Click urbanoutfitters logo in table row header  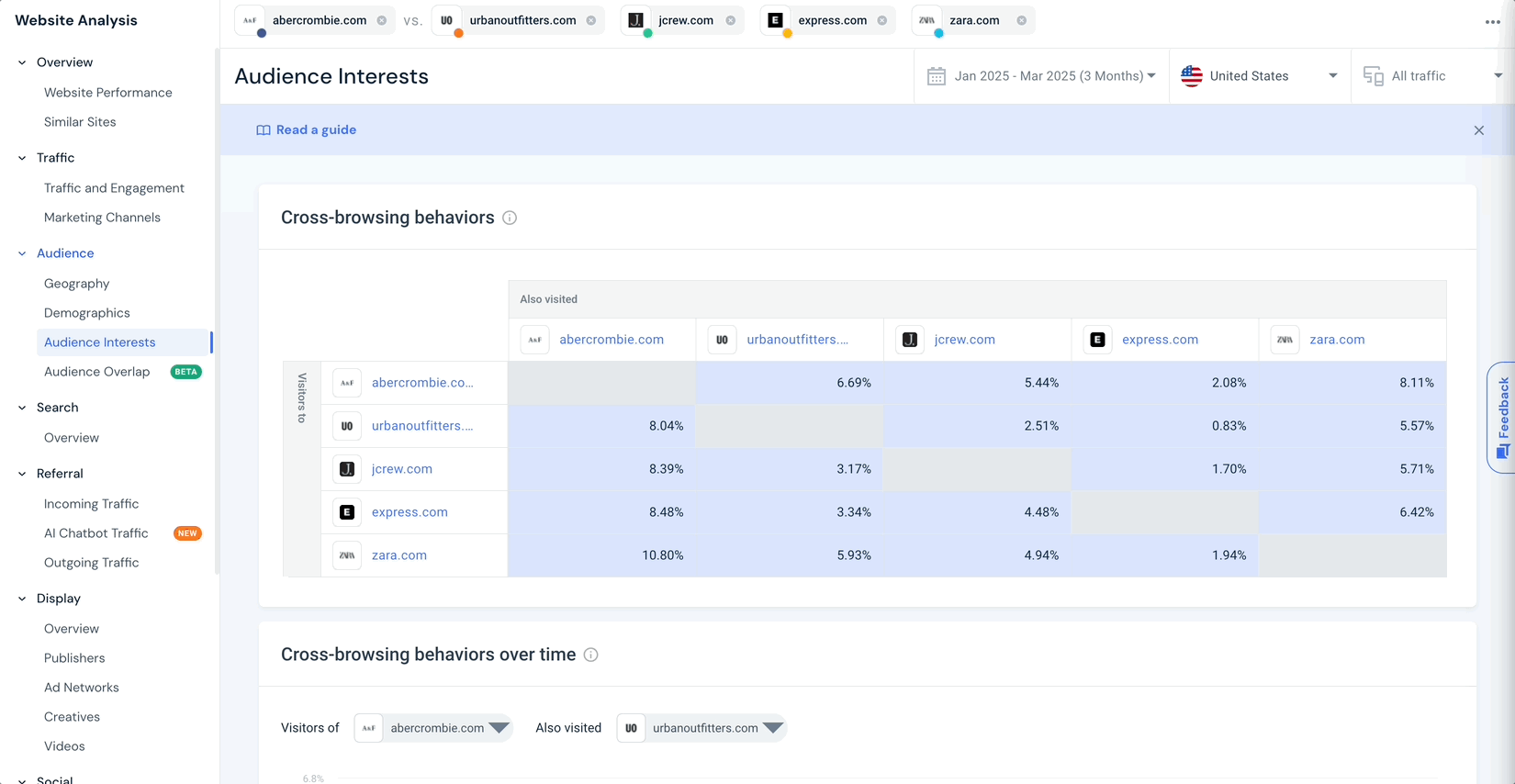click(347, 426)
